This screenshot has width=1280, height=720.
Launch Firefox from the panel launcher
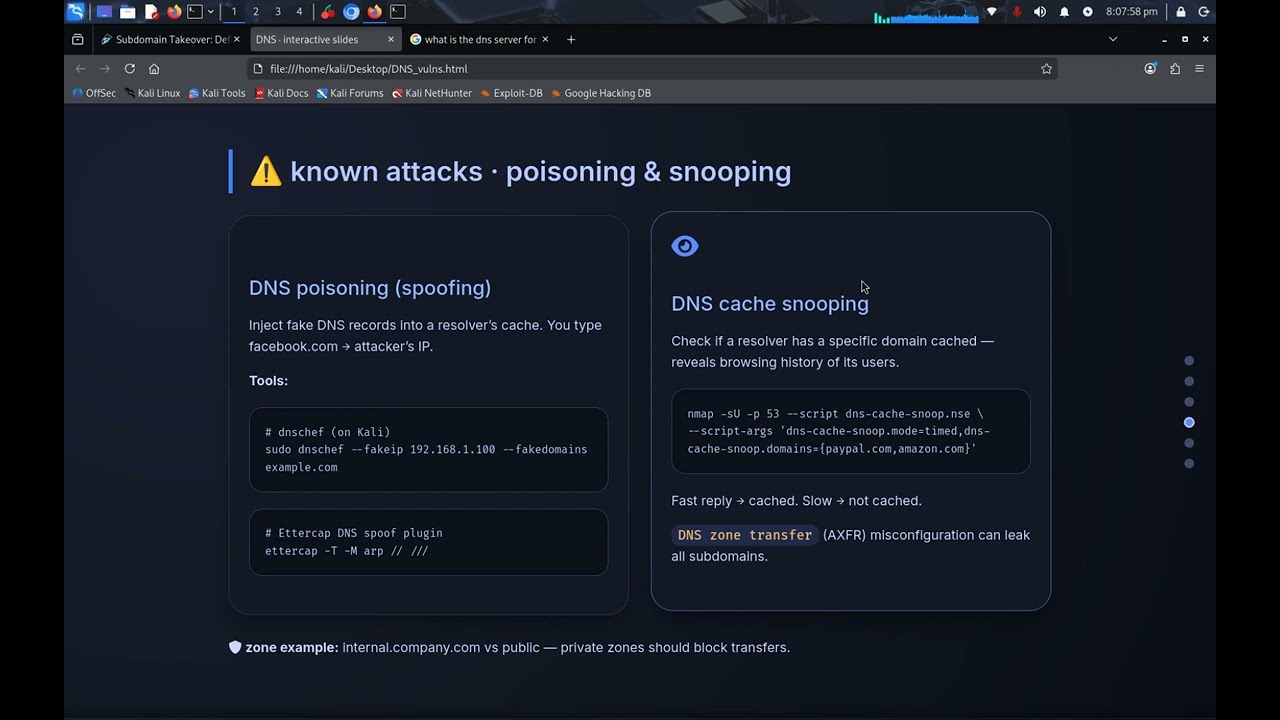point(174,12)
